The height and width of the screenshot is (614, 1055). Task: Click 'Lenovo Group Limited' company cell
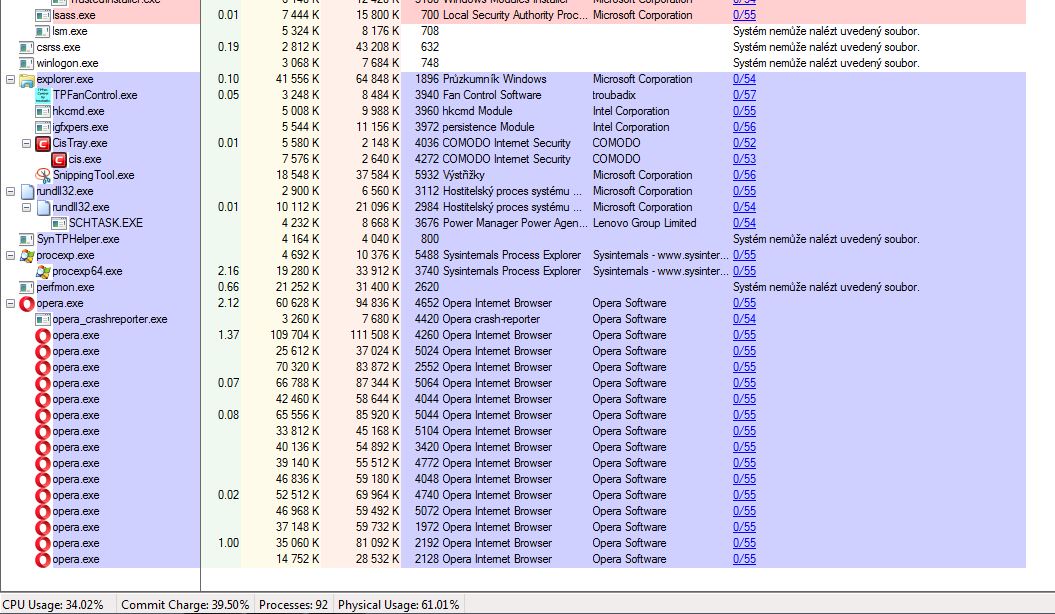645,223
